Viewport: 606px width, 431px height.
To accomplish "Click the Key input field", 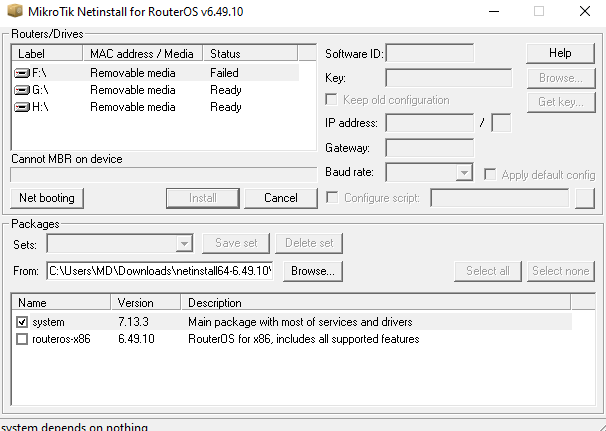I will pos(449,78).
